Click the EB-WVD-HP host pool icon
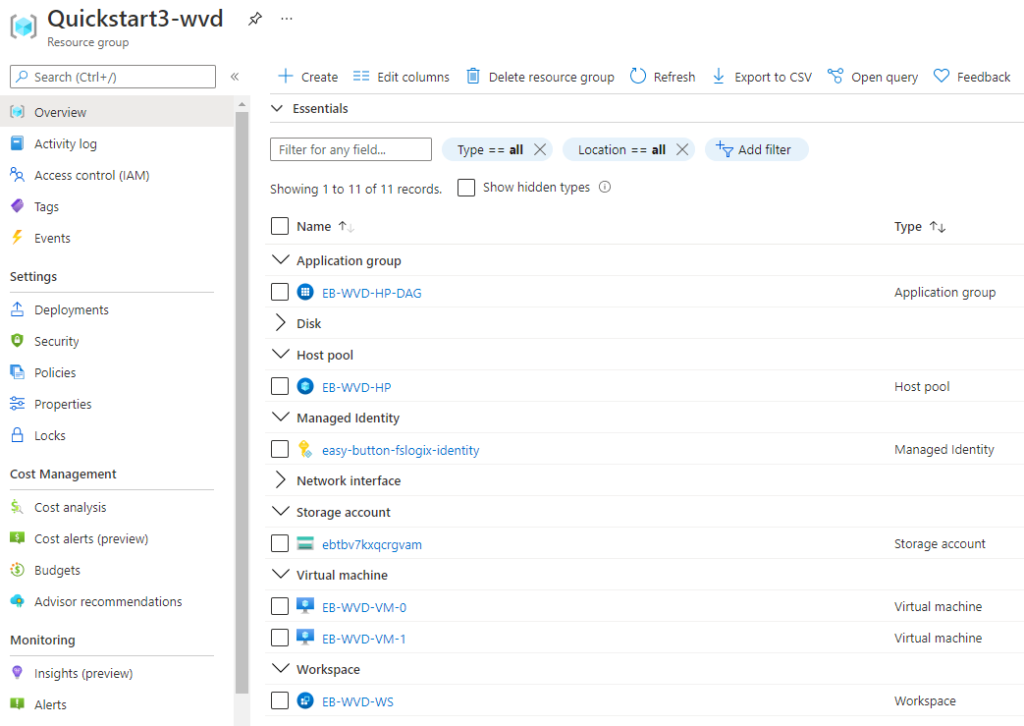 pos(305,387)
